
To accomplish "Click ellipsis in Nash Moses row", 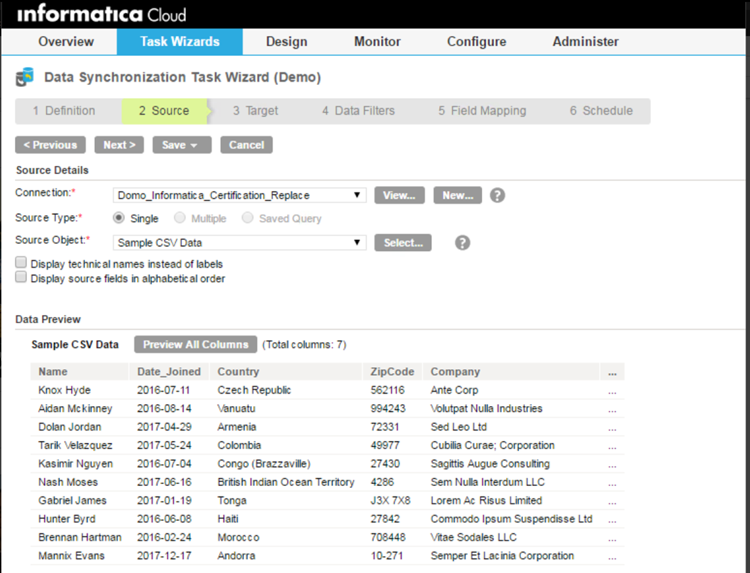I will [612, 483].
